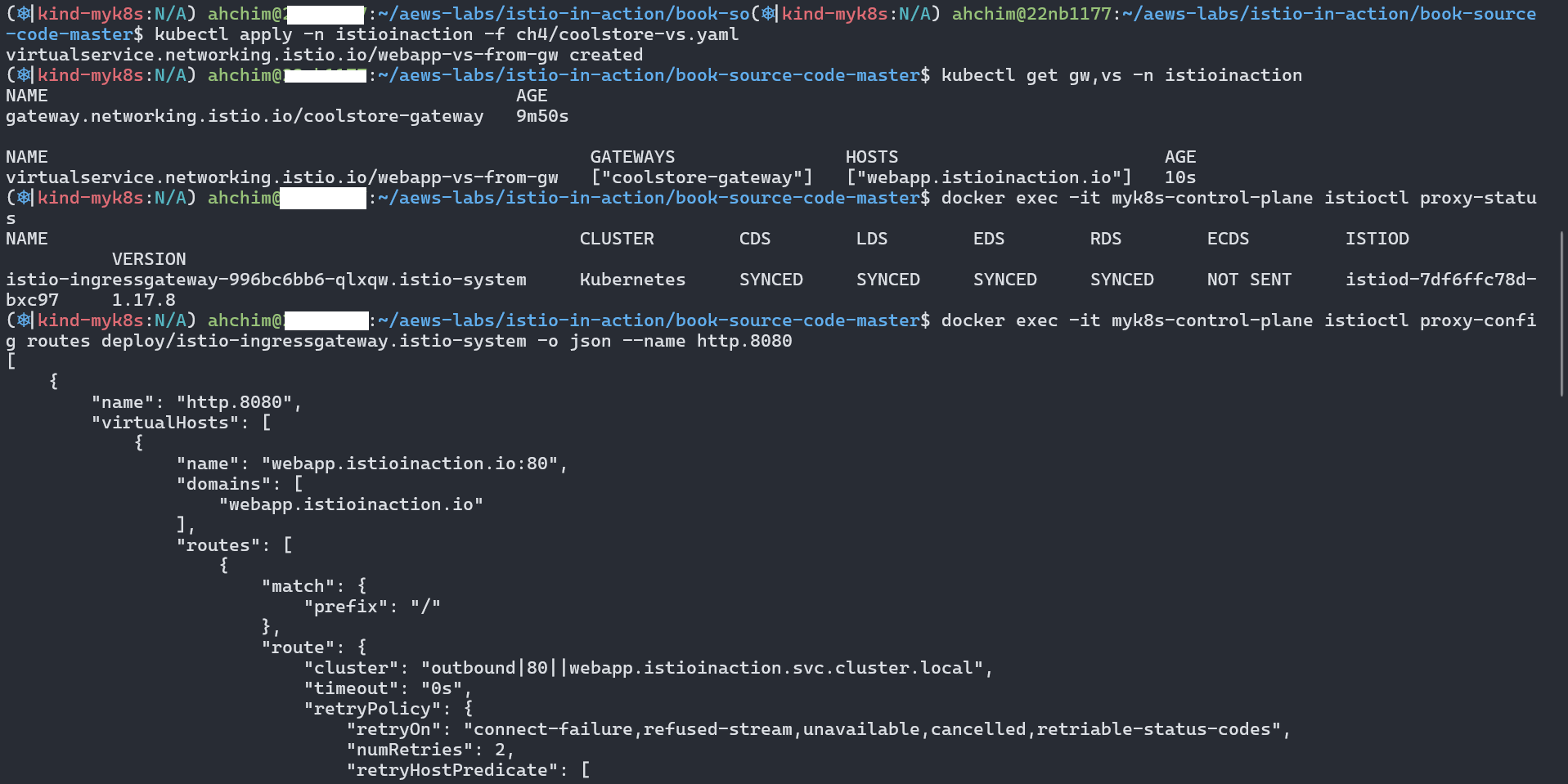Image resolution: width=1568 pixels, height=784 pixels.
Task: Click the "istio-ingressgateway-996bc6bb6-qlxqw.istio-system" proxy name
Action: 266,280
